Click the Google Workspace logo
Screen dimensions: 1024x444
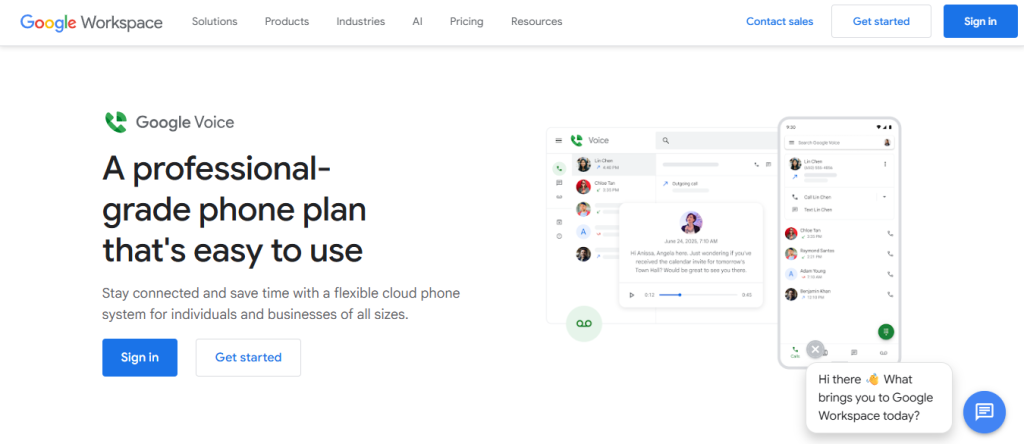[x=91, y=22]
